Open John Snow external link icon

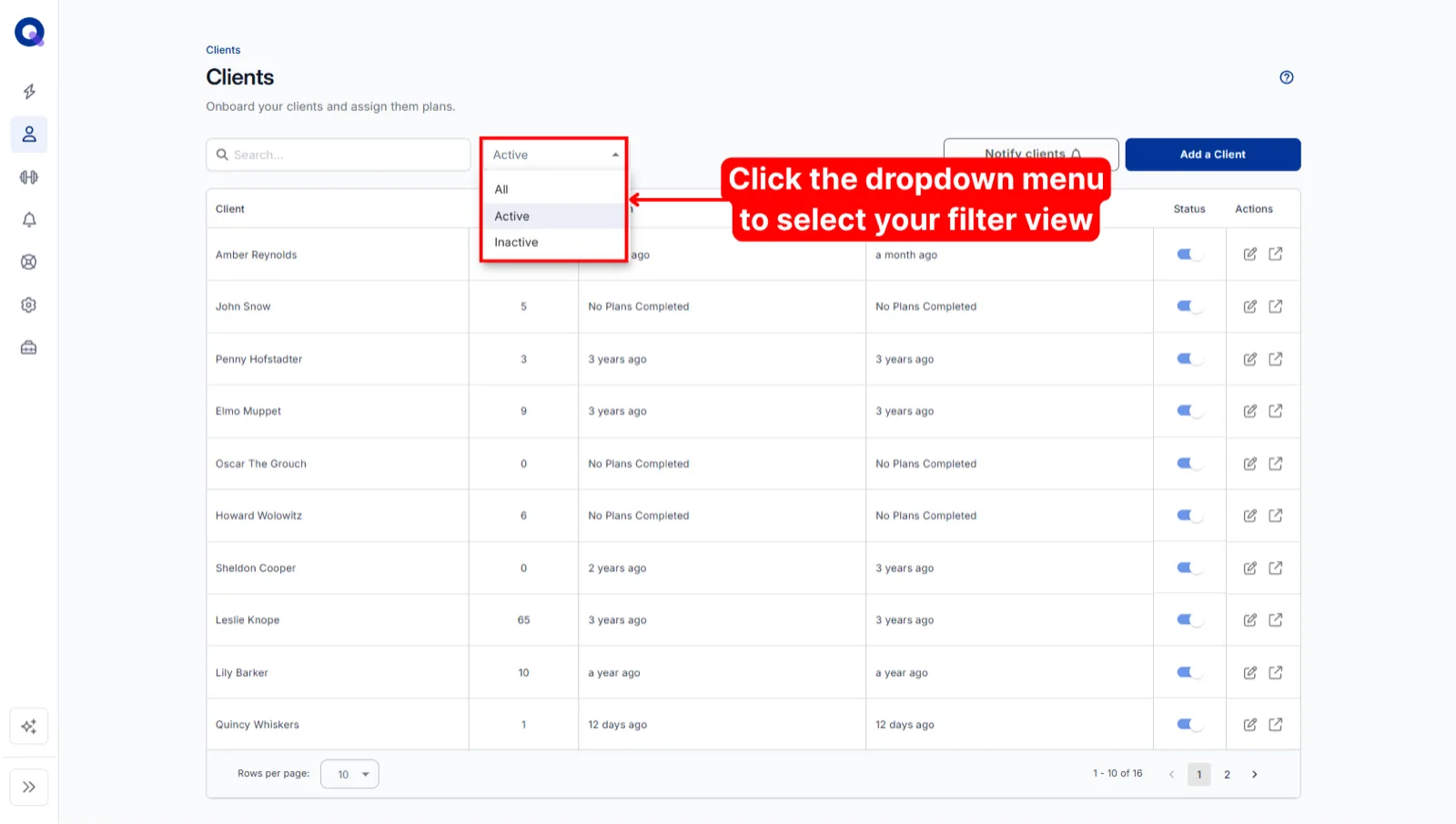coord(1276,306)
